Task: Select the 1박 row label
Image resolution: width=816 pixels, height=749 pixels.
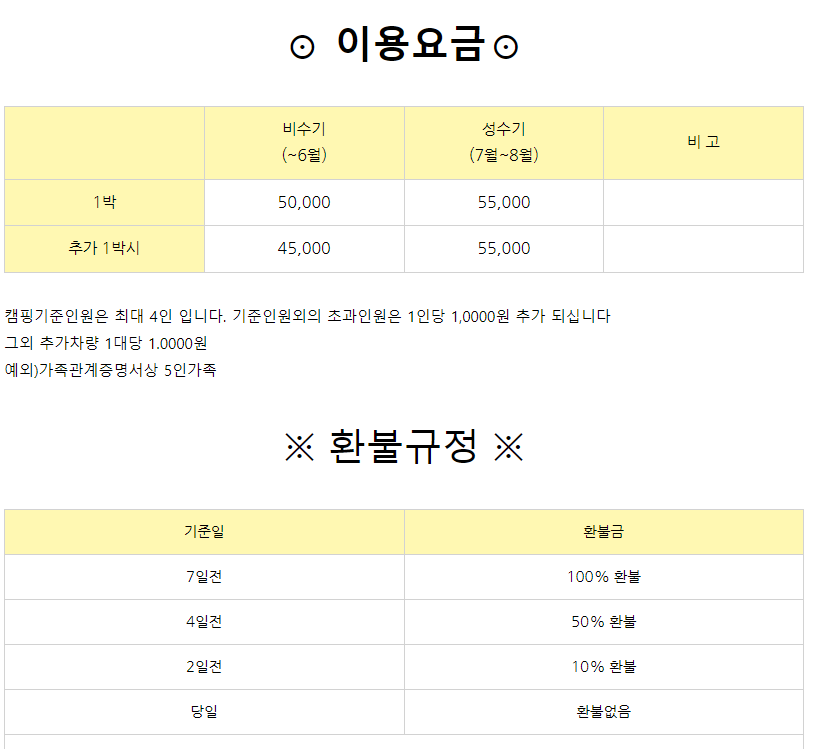Action: [104, 202]
